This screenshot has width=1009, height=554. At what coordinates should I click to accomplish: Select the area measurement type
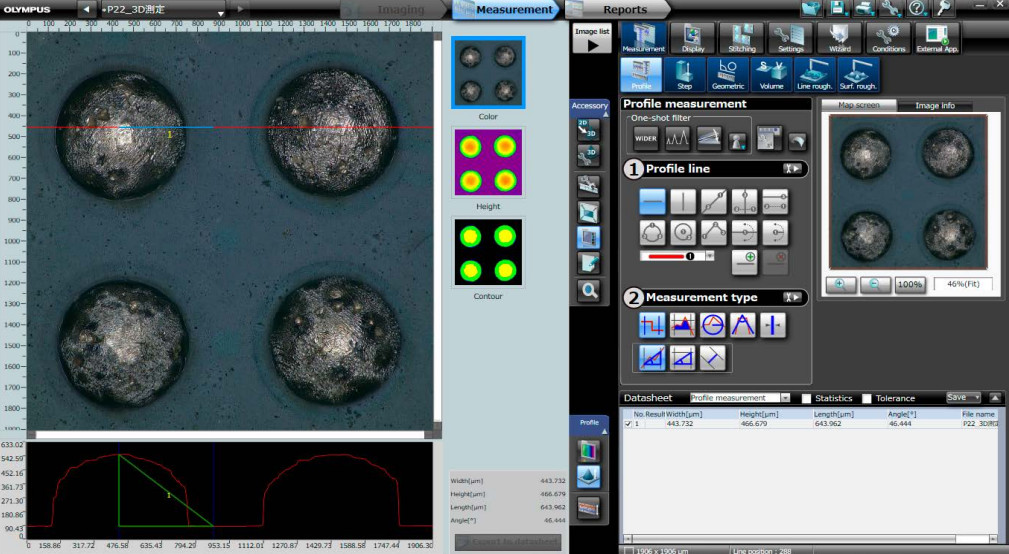coord(682,326)
